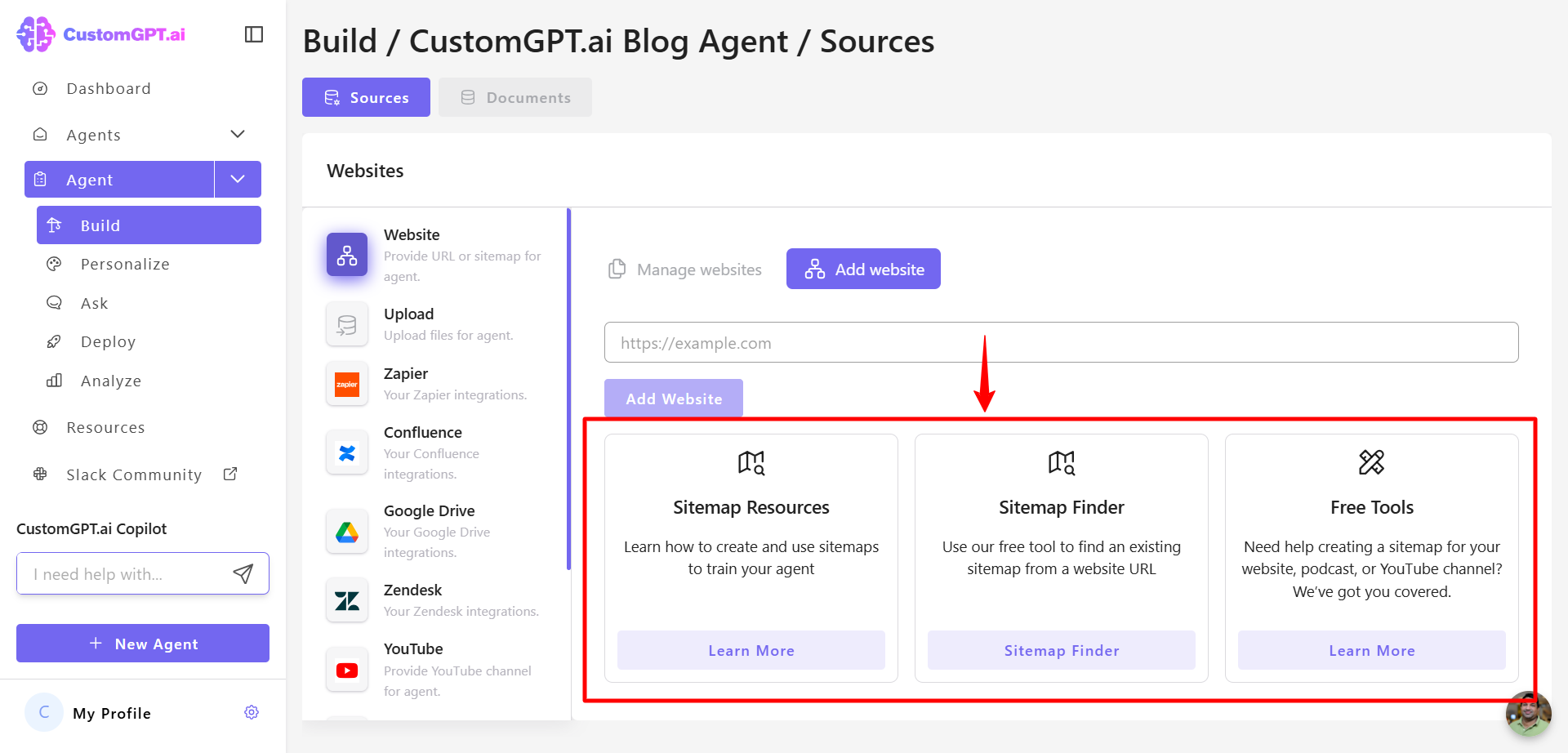This screenshot has width=1568, height=753.
Task: Click the profile avatar letter C
Action: click(44, 712)
